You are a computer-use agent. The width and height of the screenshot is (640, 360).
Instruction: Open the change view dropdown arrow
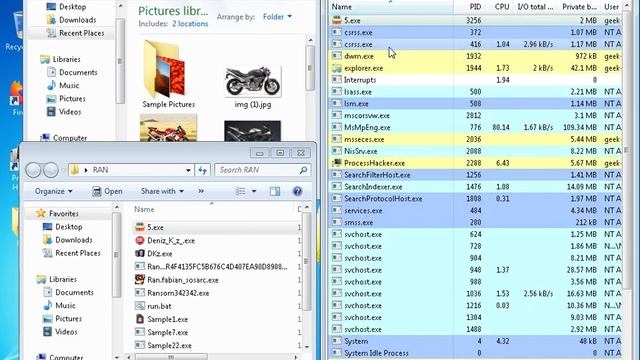pyautogui.click(x=254, y=191)
